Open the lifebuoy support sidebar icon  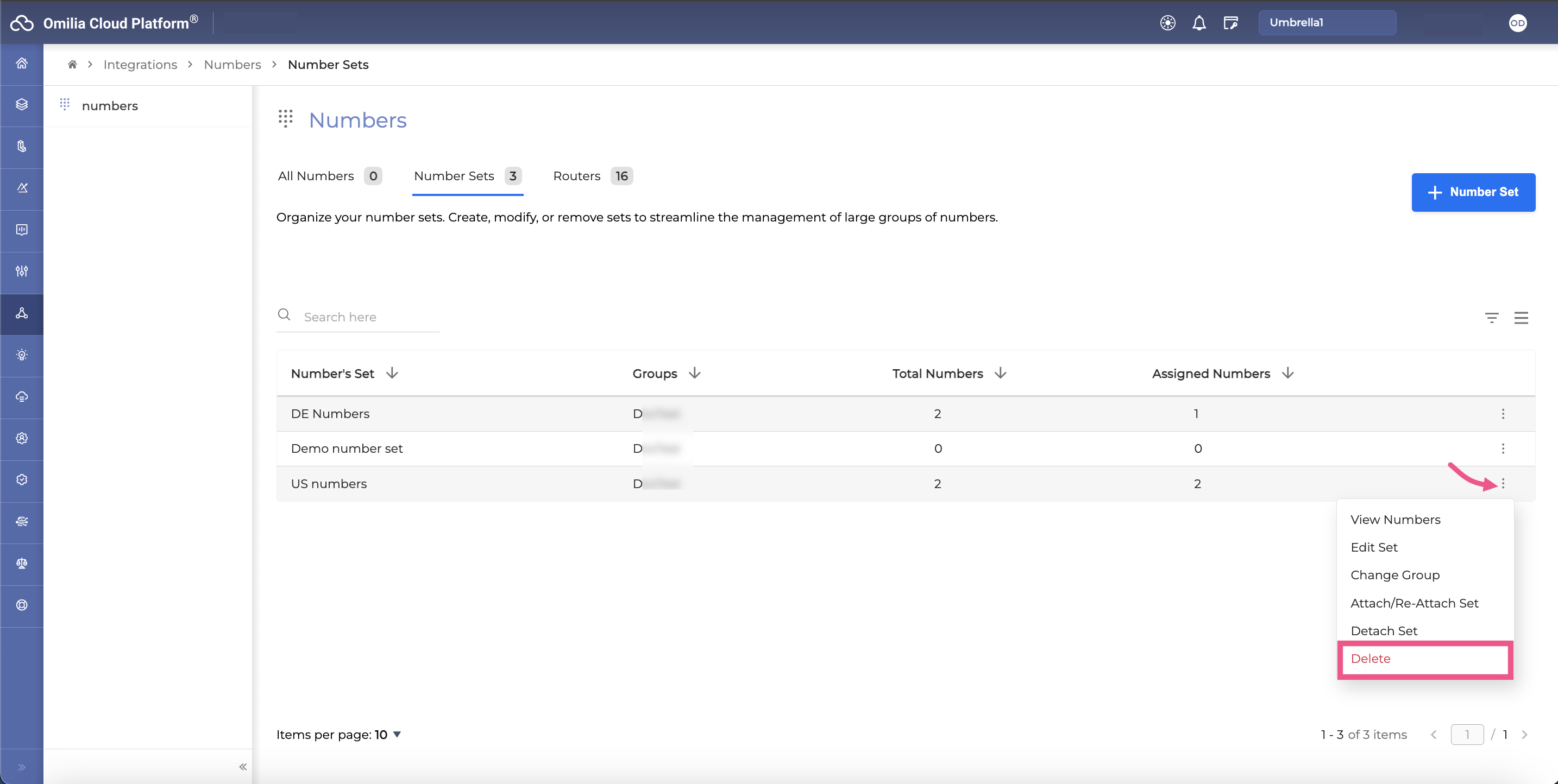click(22, 605)
